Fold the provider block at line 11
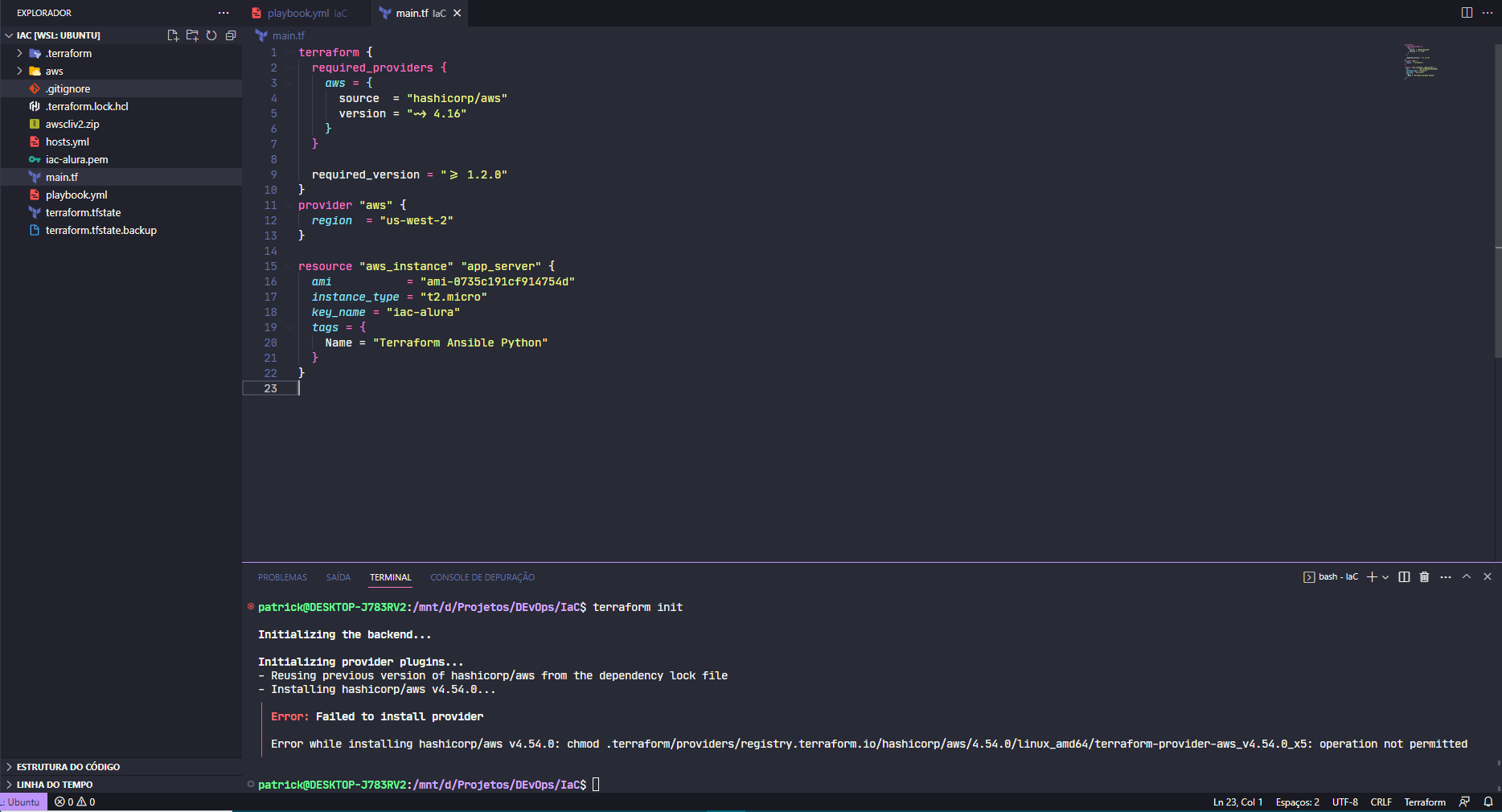The width and height of the screenshot is (1502, 812). coord(289,206)
